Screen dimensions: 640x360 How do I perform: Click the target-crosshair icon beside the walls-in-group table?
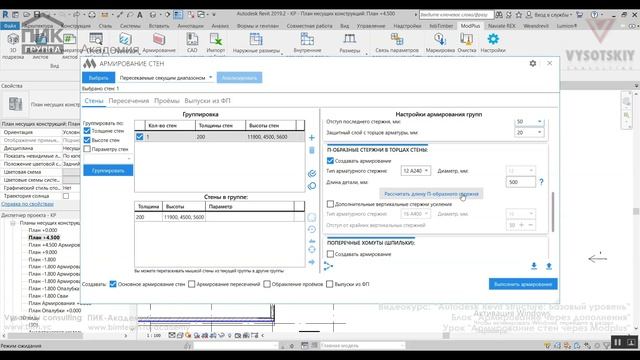click(312, 249)
